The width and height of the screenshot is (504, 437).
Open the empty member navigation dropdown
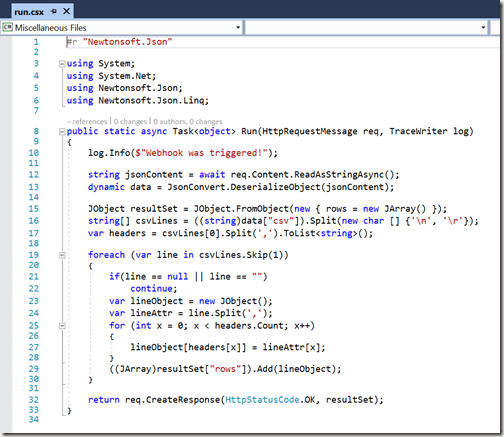pyautogui.click(x=483, y=28)
